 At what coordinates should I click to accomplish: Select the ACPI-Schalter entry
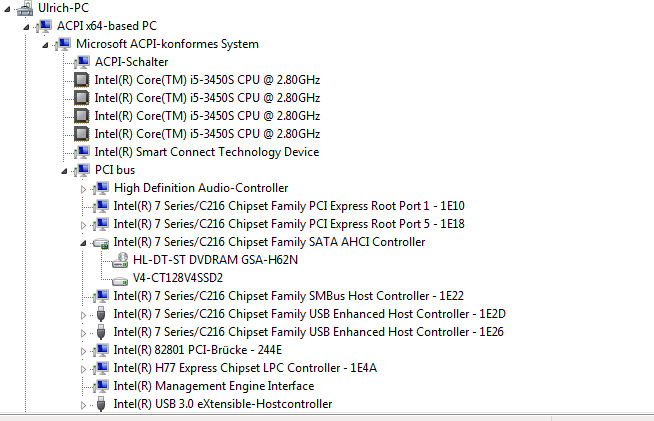coord(131,62)
